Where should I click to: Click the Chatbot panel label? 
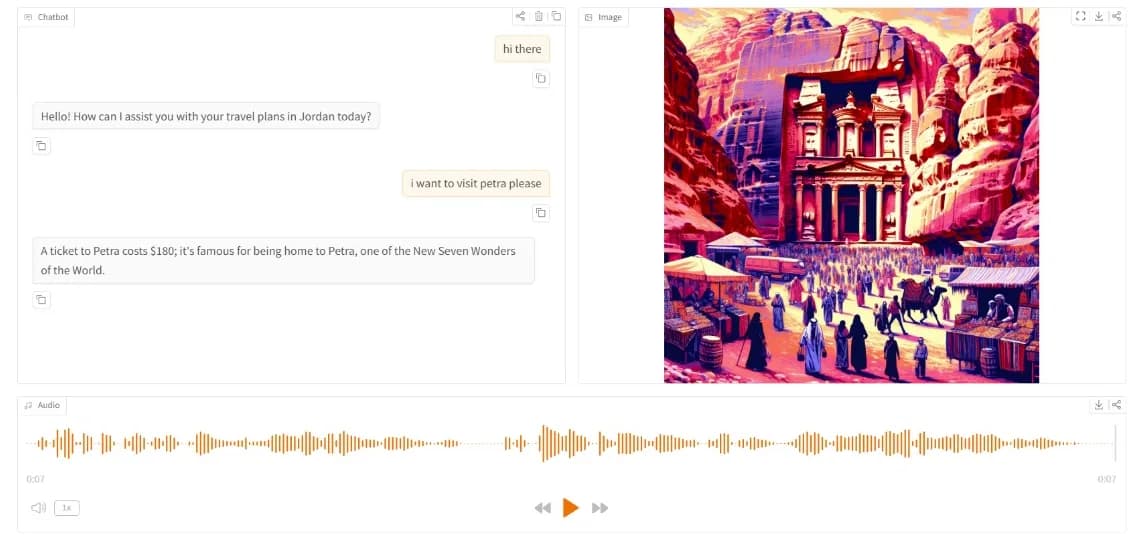[x=47, y=17]
